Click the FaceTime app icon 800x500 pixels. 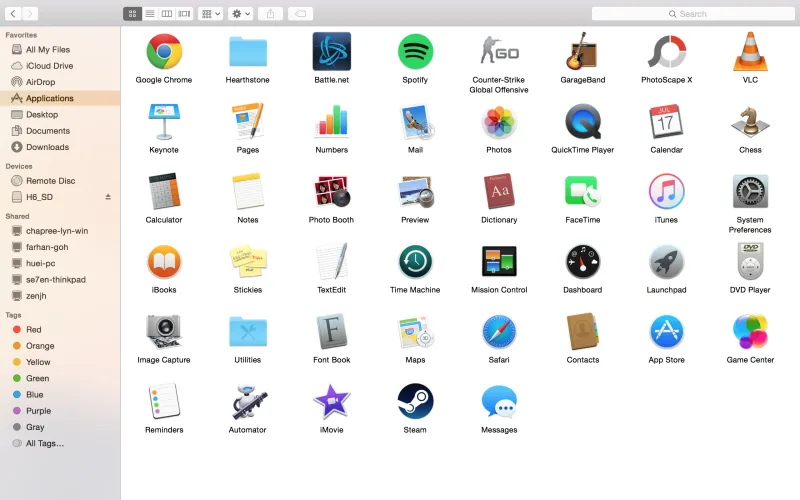(x=583, y=191)
